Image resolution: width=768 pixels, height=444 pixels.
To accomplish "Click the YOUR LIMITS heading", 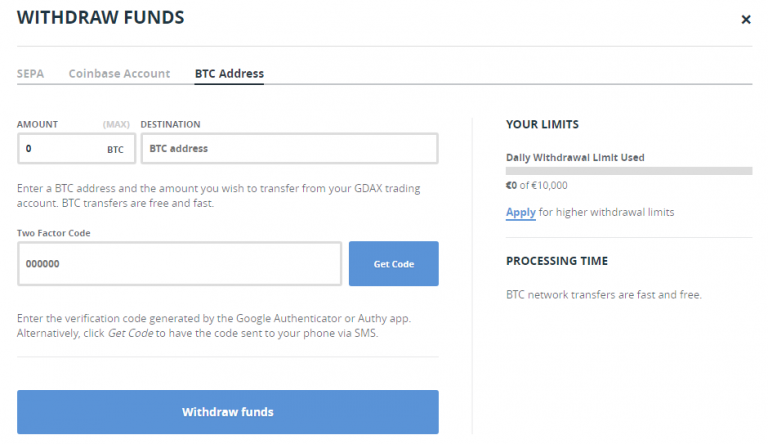I will (x=542, y=124).
